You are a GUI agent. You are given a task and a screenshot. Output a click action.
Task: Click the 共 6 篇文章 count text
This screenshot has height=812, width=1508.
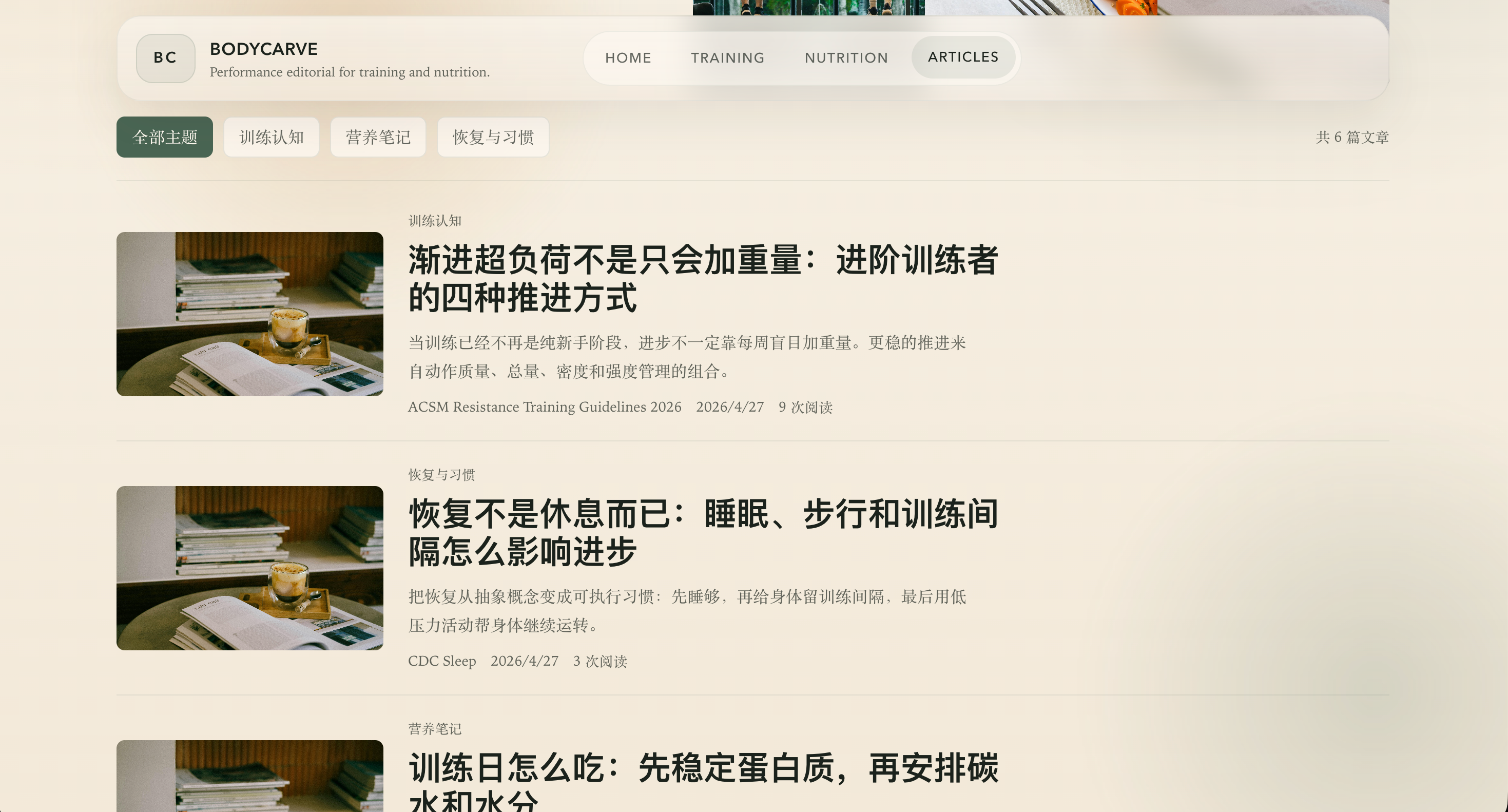[x=1352, y=138]
